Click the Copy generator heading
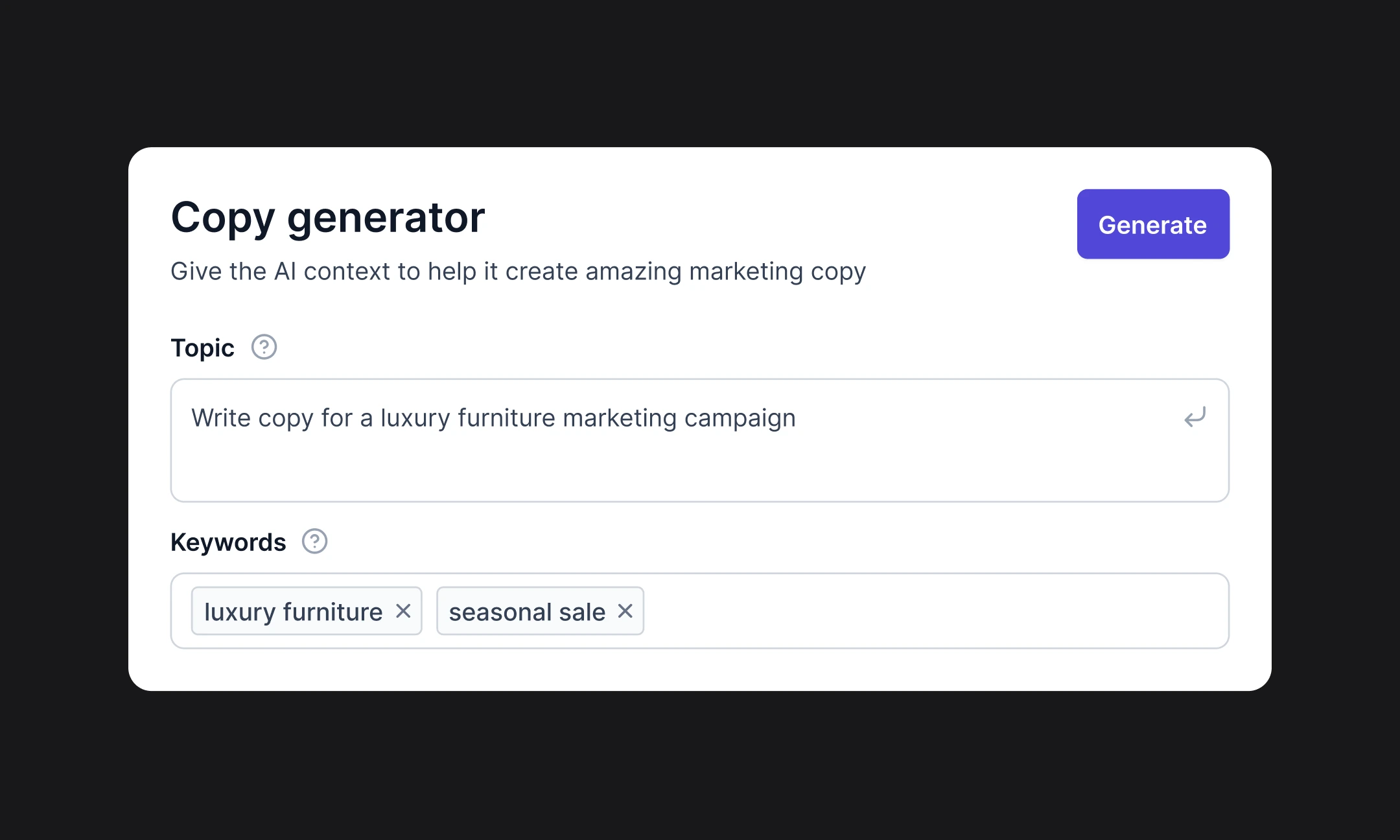Screen dimensions: 1400x840 (x=327, y=218)
